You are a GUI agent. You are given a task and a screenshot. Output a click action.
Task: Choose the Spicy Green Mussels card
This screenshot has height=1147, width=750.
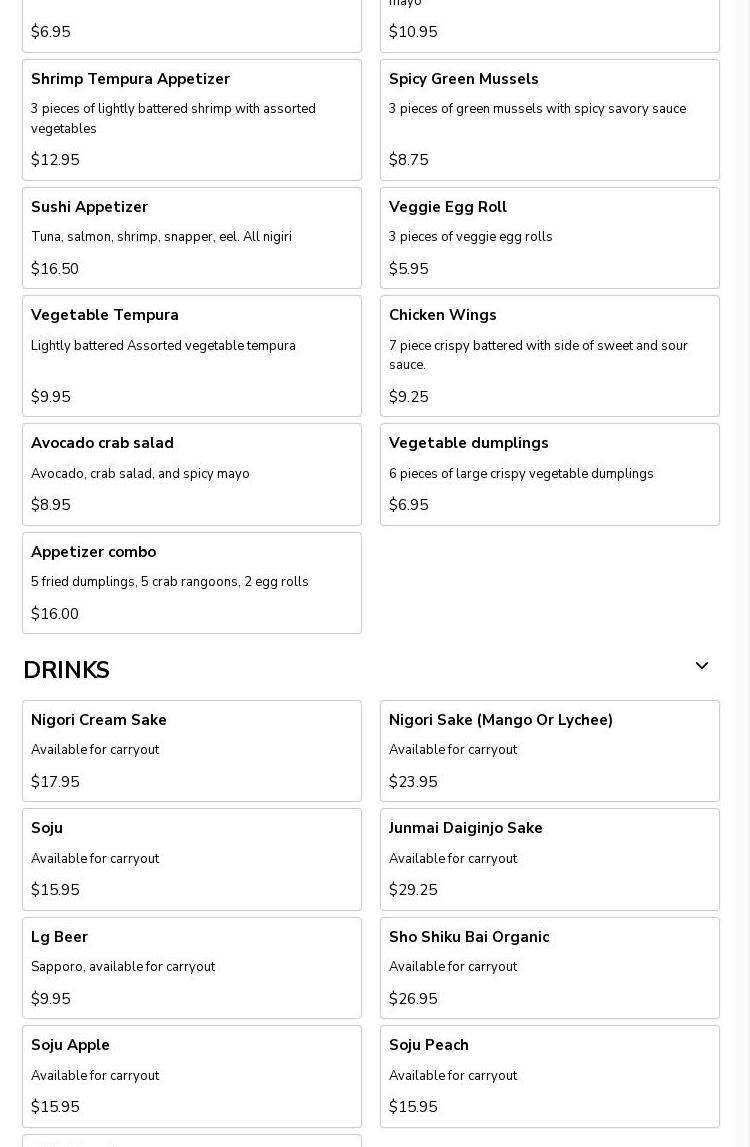pos(549,119)
